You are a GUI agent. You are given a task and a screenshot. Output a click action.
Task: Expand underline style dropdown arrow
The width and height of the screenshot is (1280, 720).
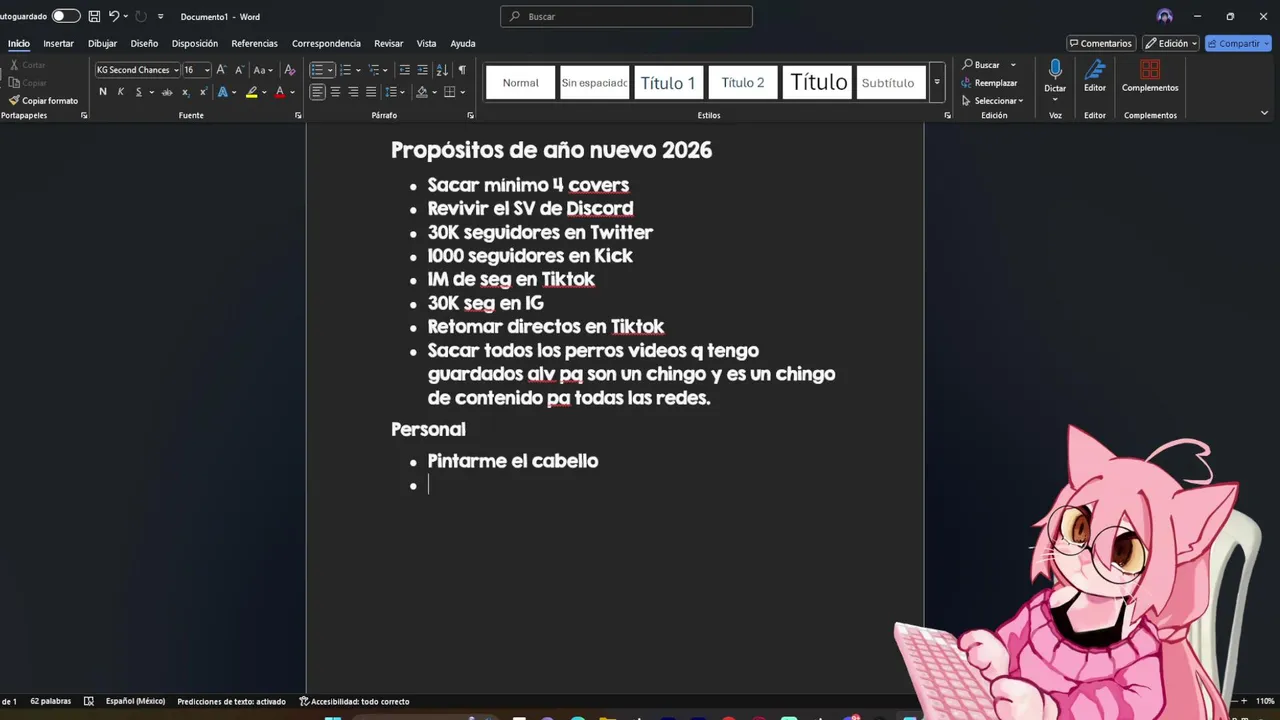tap(151, 92)
